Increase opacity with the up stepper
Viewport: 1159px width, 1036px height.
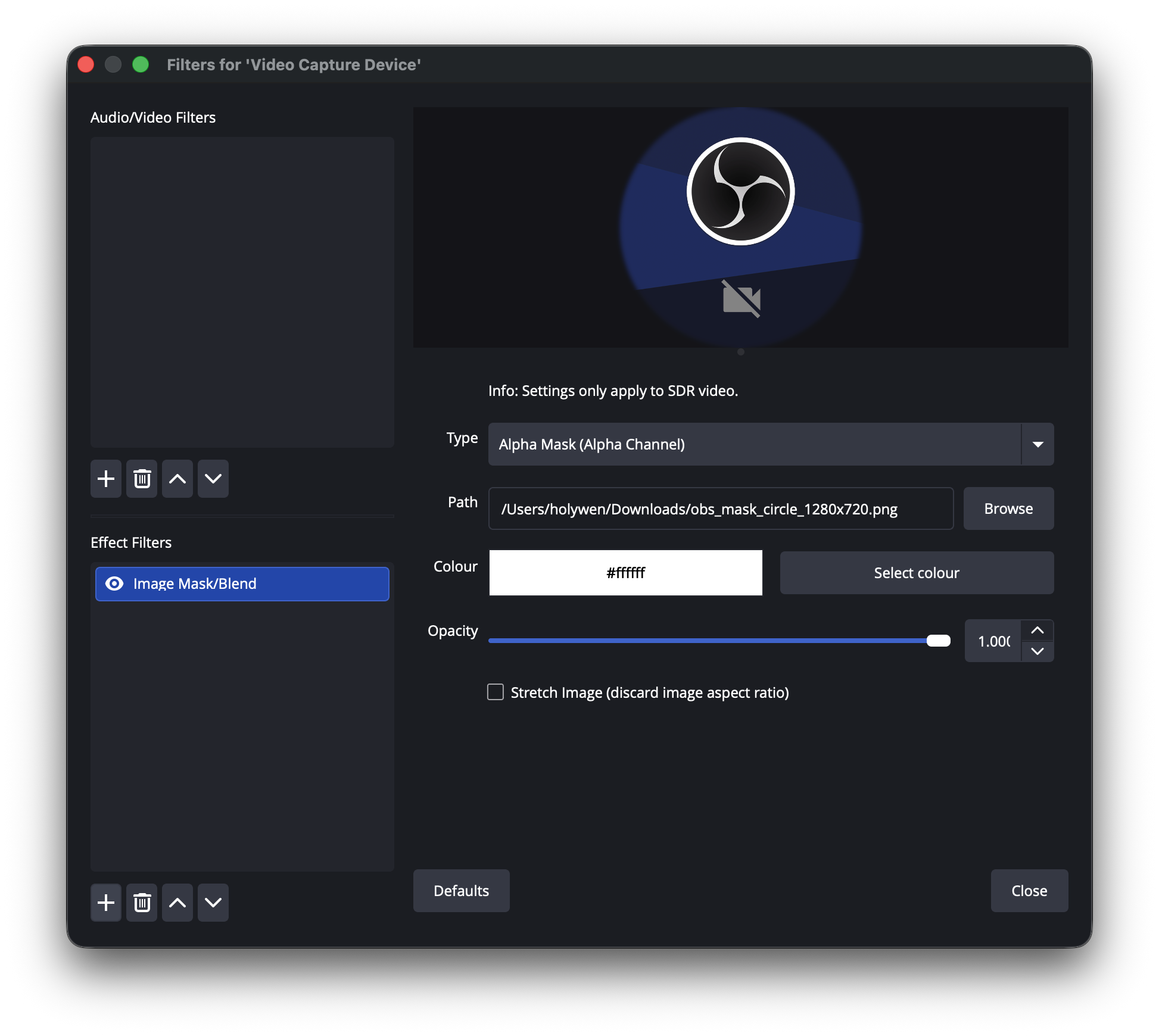[1038, 631]
